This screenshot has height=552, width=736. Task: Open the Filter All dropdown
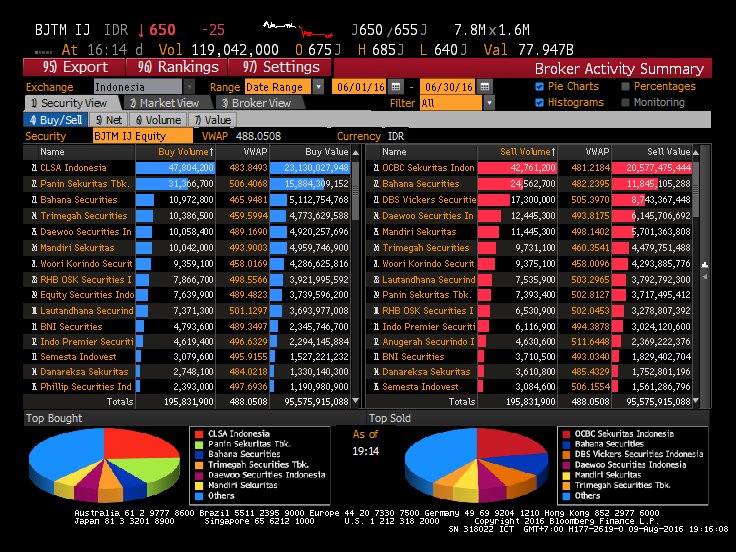(x=488, y=102)
